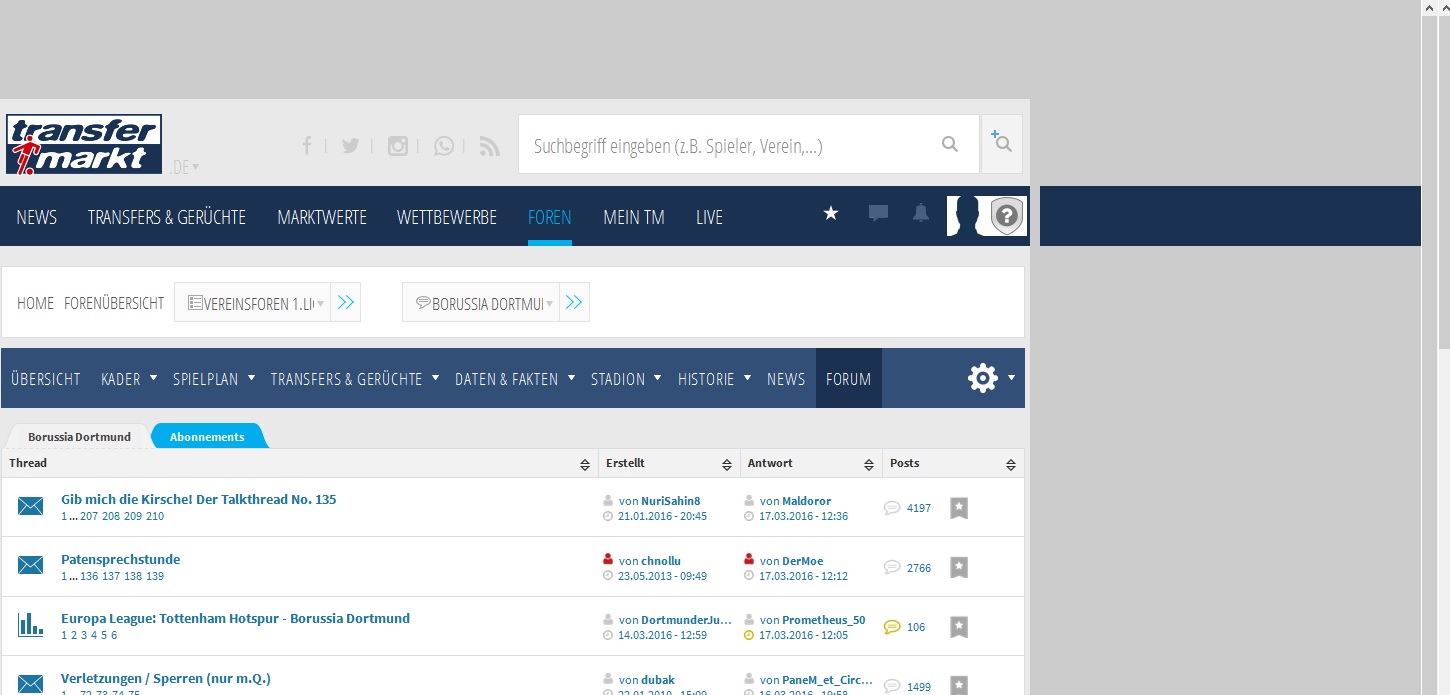Open the Wettbewerbe main menu item
The width and height of the screenshot is (1450, 695).
(x=447, y=217)
